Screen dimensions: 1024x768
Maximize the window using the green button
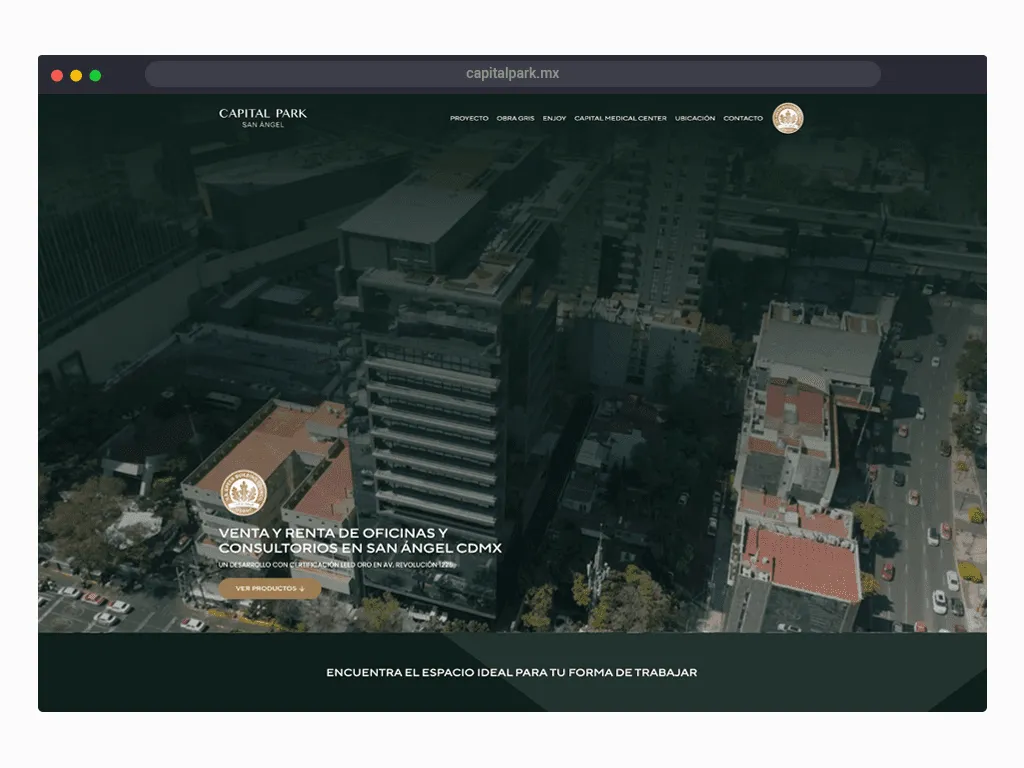click(95, 75)
